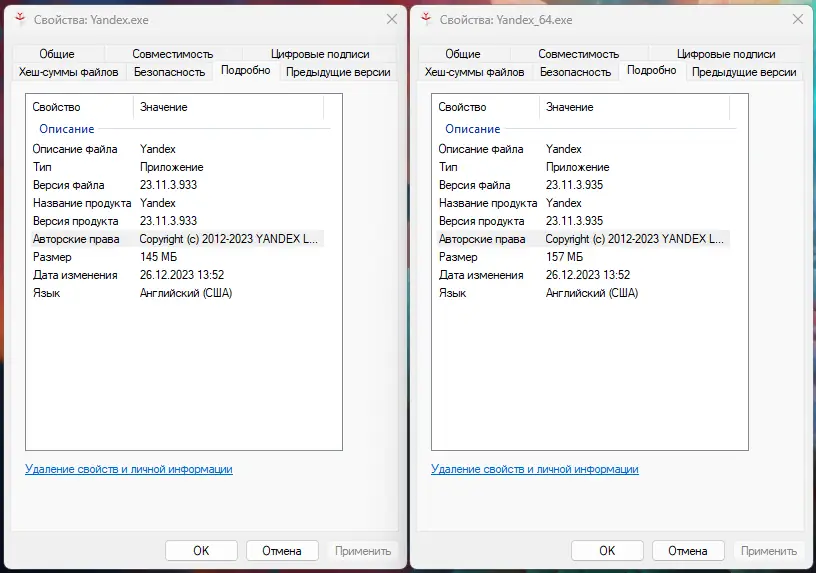816x573 pixels.
Task: Click Отмена in Yandex.exe properties window
Action: (x=281, y=550)
